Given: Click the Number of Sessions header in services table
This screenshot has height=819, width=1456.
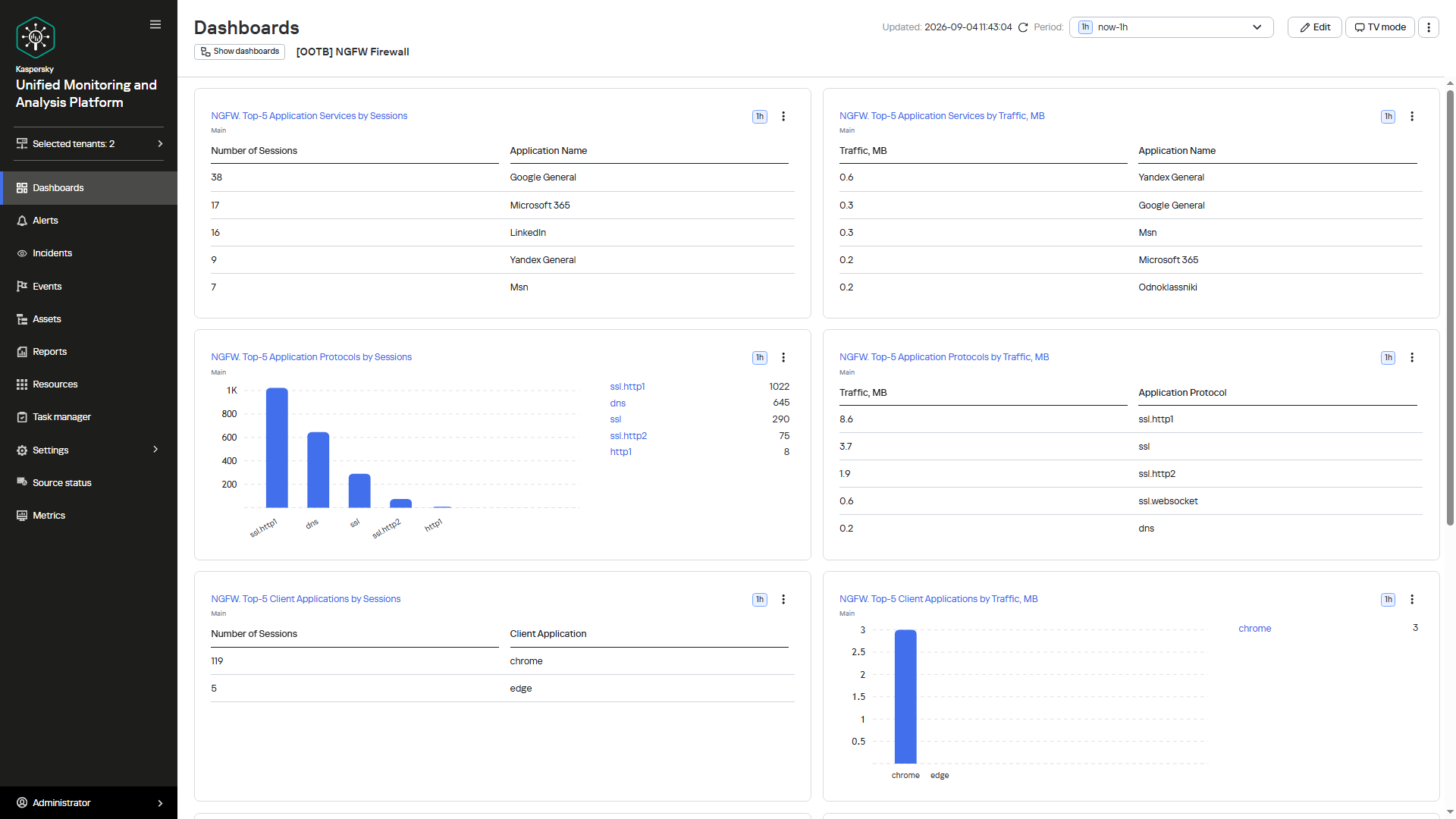Looking at the screenshot, I should (254, 151).
